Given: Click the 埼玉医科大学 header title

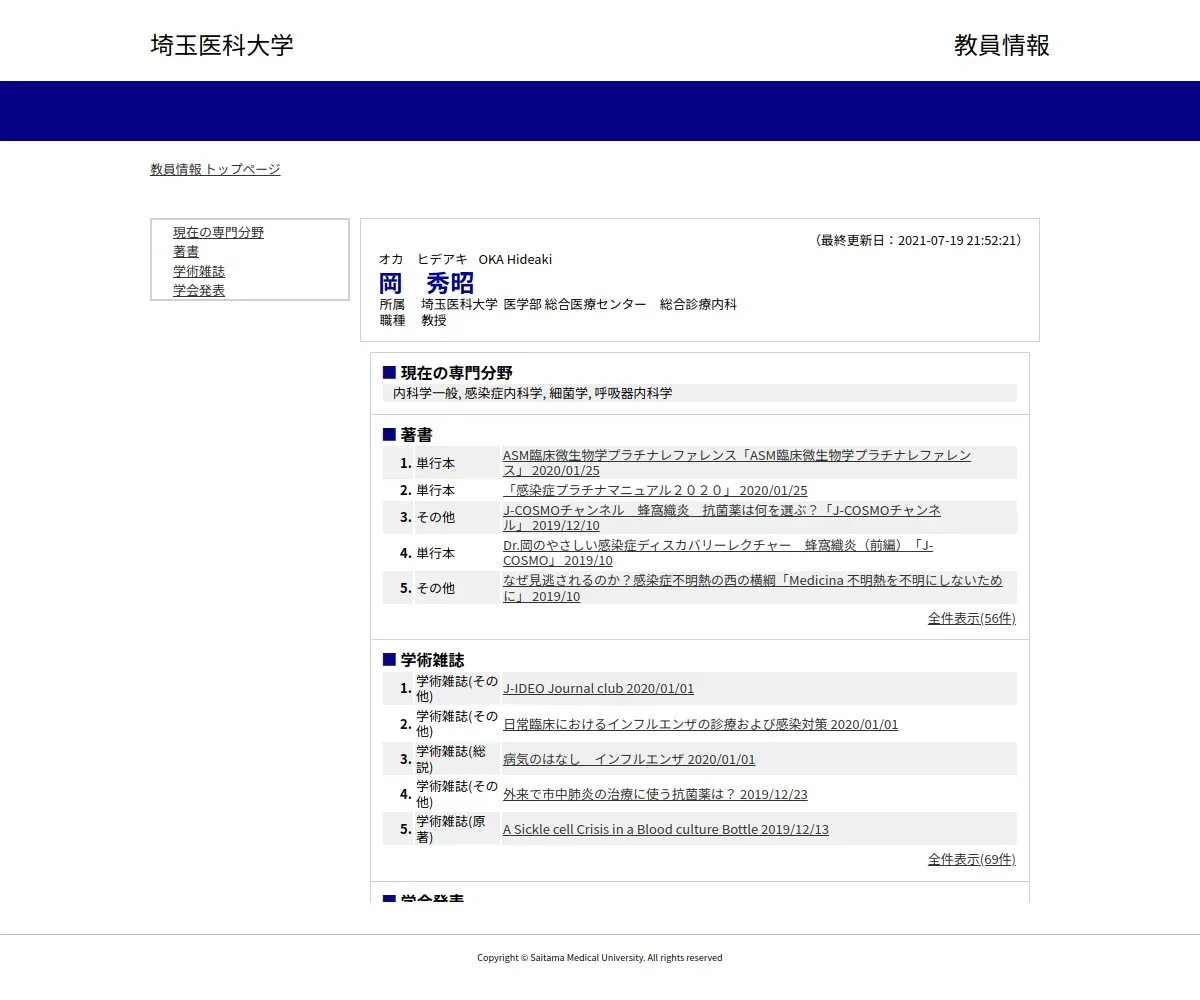Looking at the screenshot, I should tap(222, 45).
